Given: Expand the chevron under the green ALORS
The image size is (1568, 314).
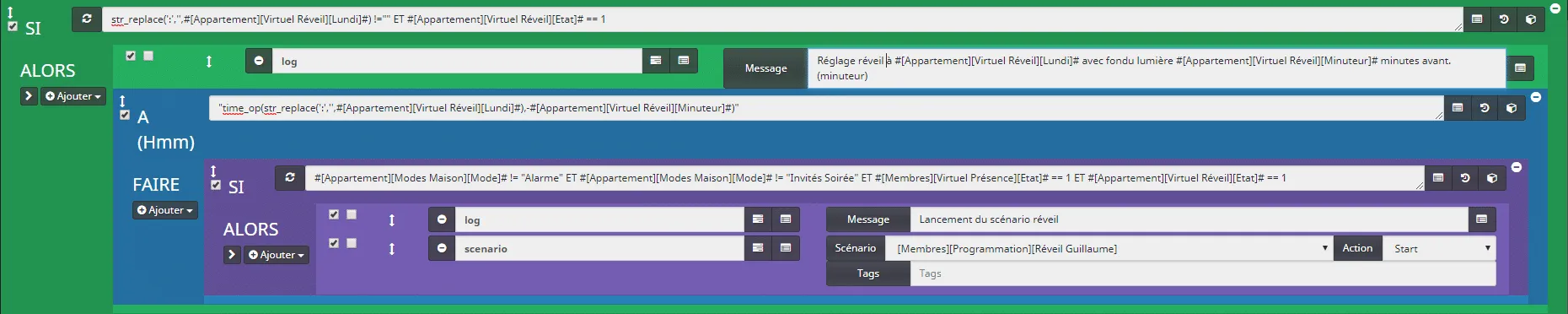Looking at the screenshot, I should pyautogui.click(x=29, y=96).
